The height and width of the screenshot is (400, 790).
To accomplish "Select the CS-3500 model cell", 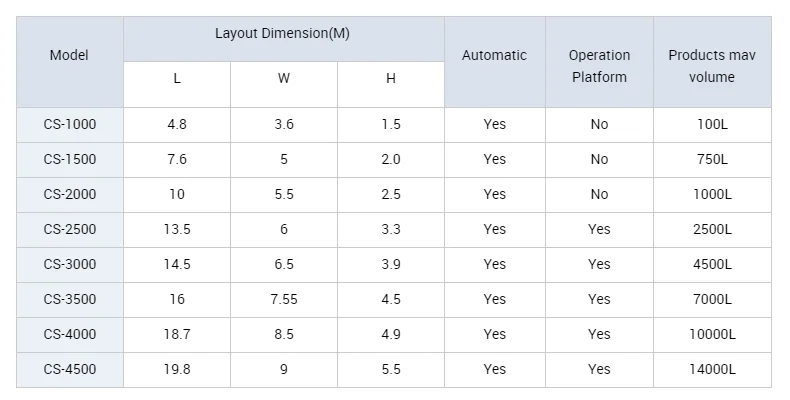I will click(70, 299).
